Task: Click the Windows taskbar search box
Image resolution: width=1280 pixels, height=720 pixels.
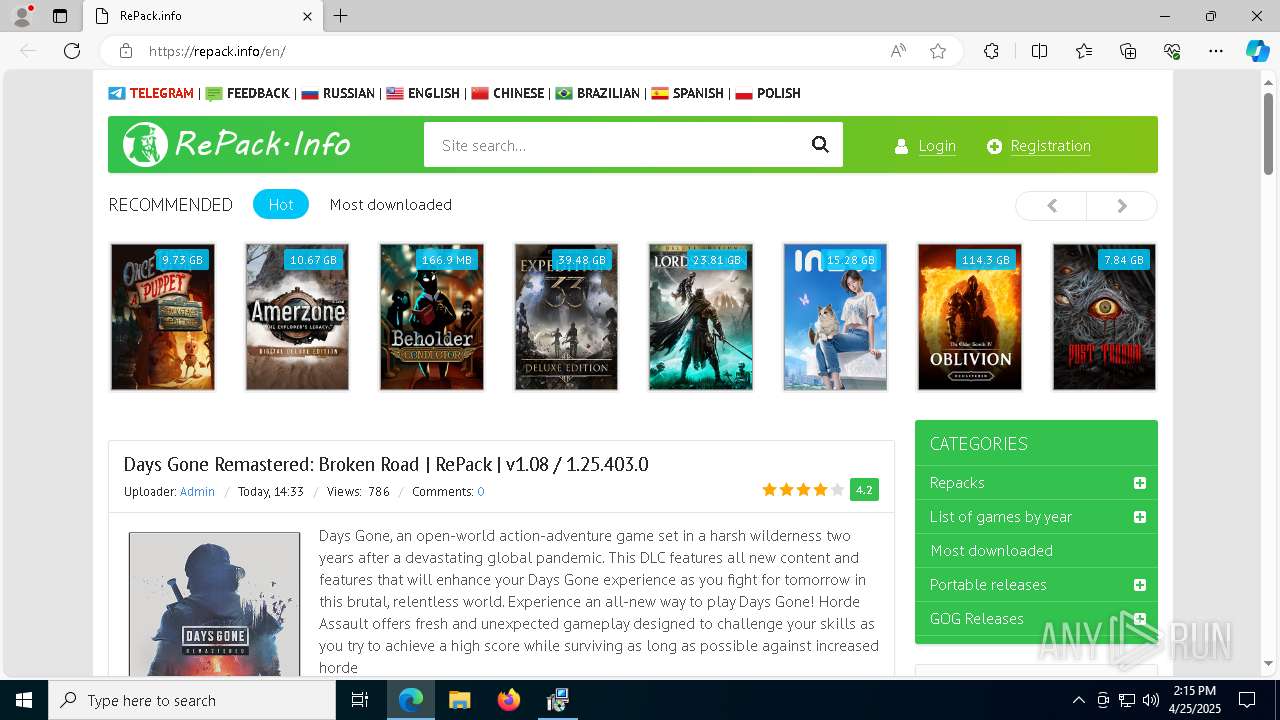Action: tap(192, 700)
